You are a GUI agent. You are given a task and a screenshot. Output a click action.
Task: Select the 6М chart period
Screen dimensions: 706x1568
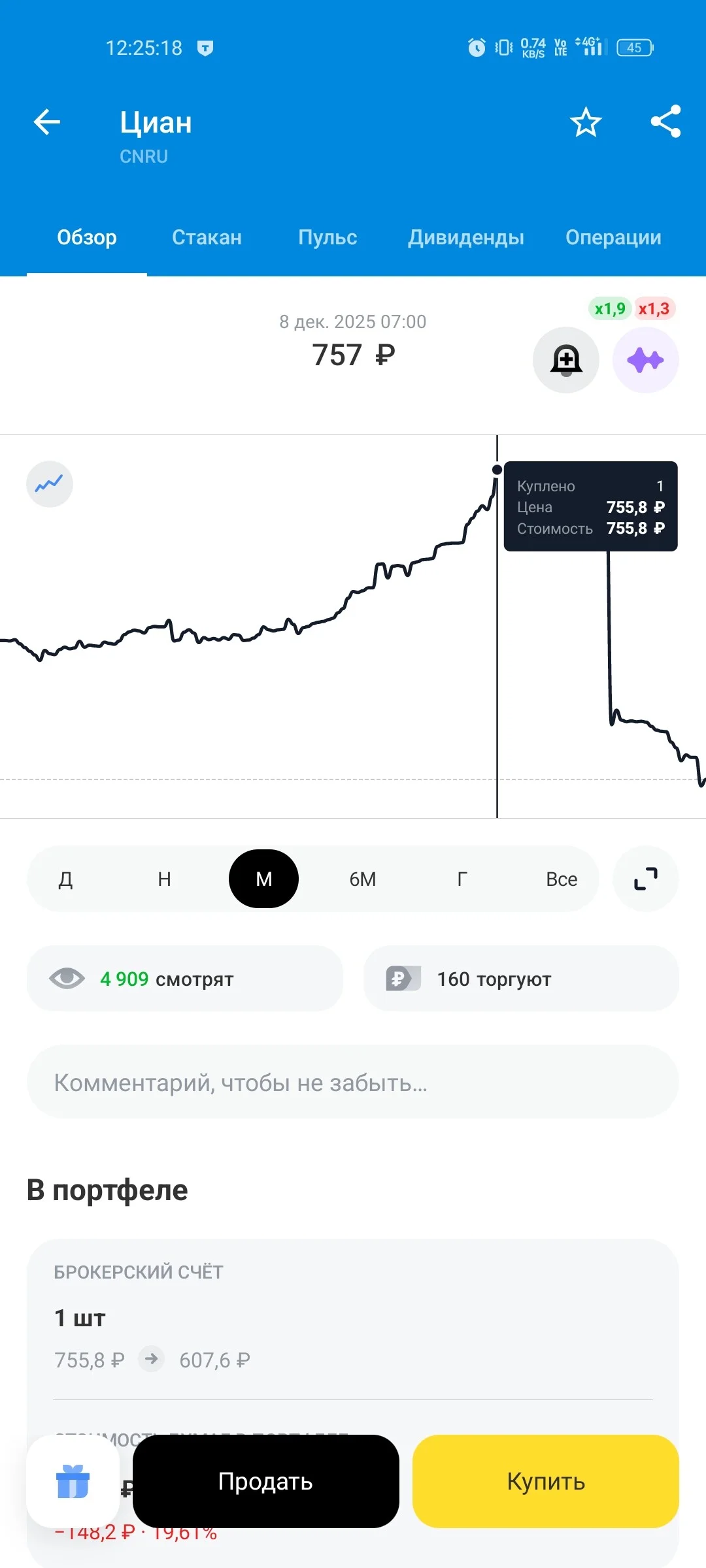[363, 879]
